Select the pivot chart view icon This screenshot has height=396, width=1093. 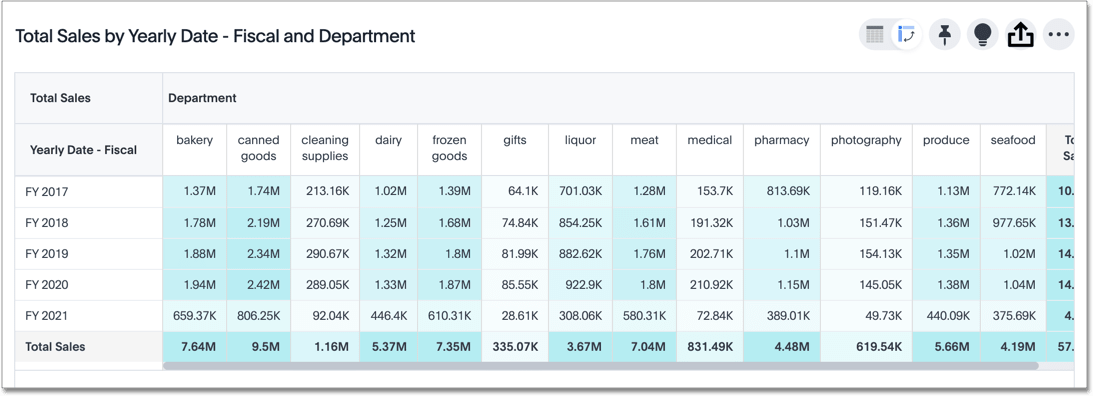[x=906, y=34]
